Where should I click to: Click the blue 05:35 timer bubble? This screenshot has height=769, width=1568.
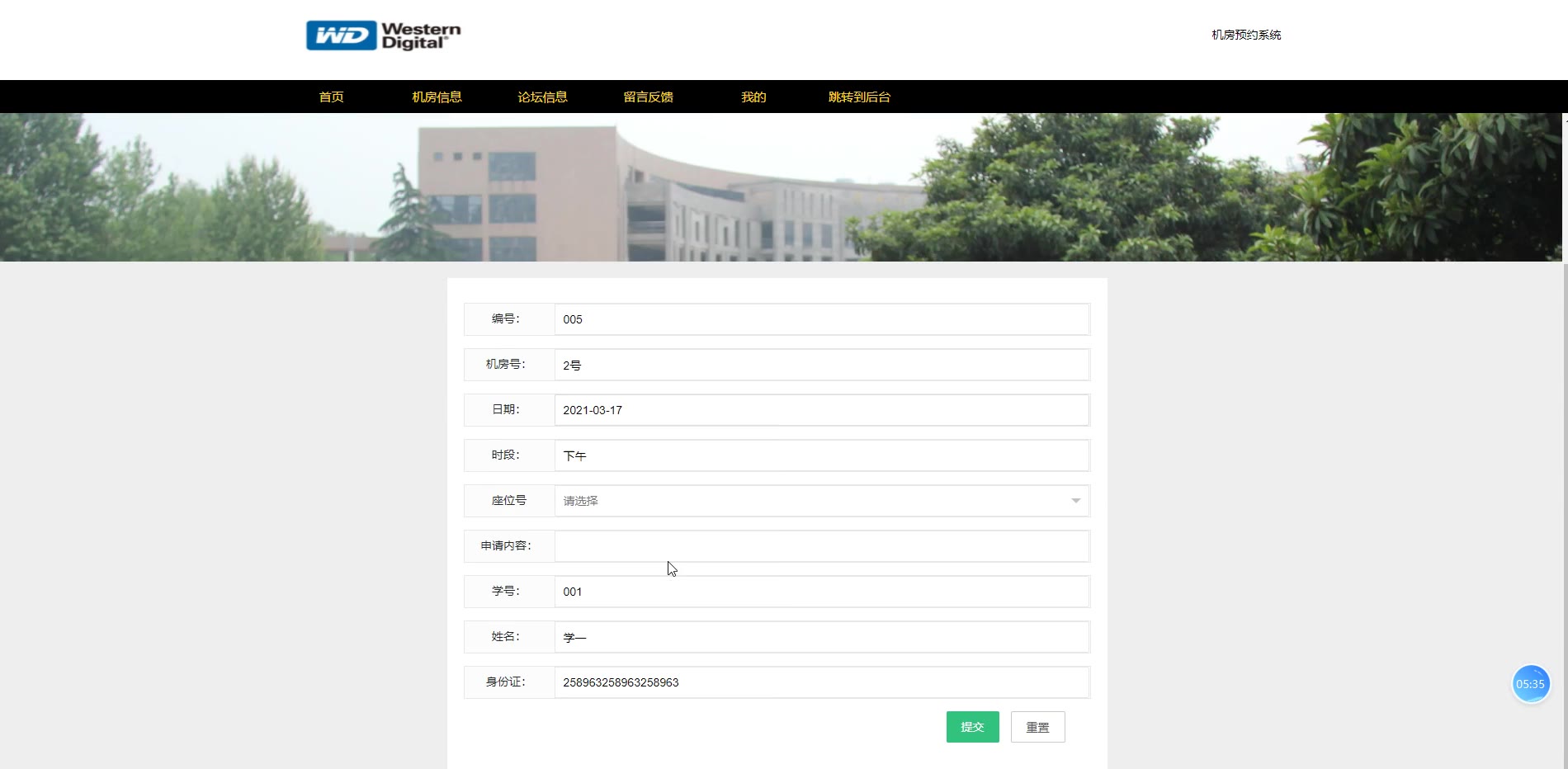(x=1531, y=684)
